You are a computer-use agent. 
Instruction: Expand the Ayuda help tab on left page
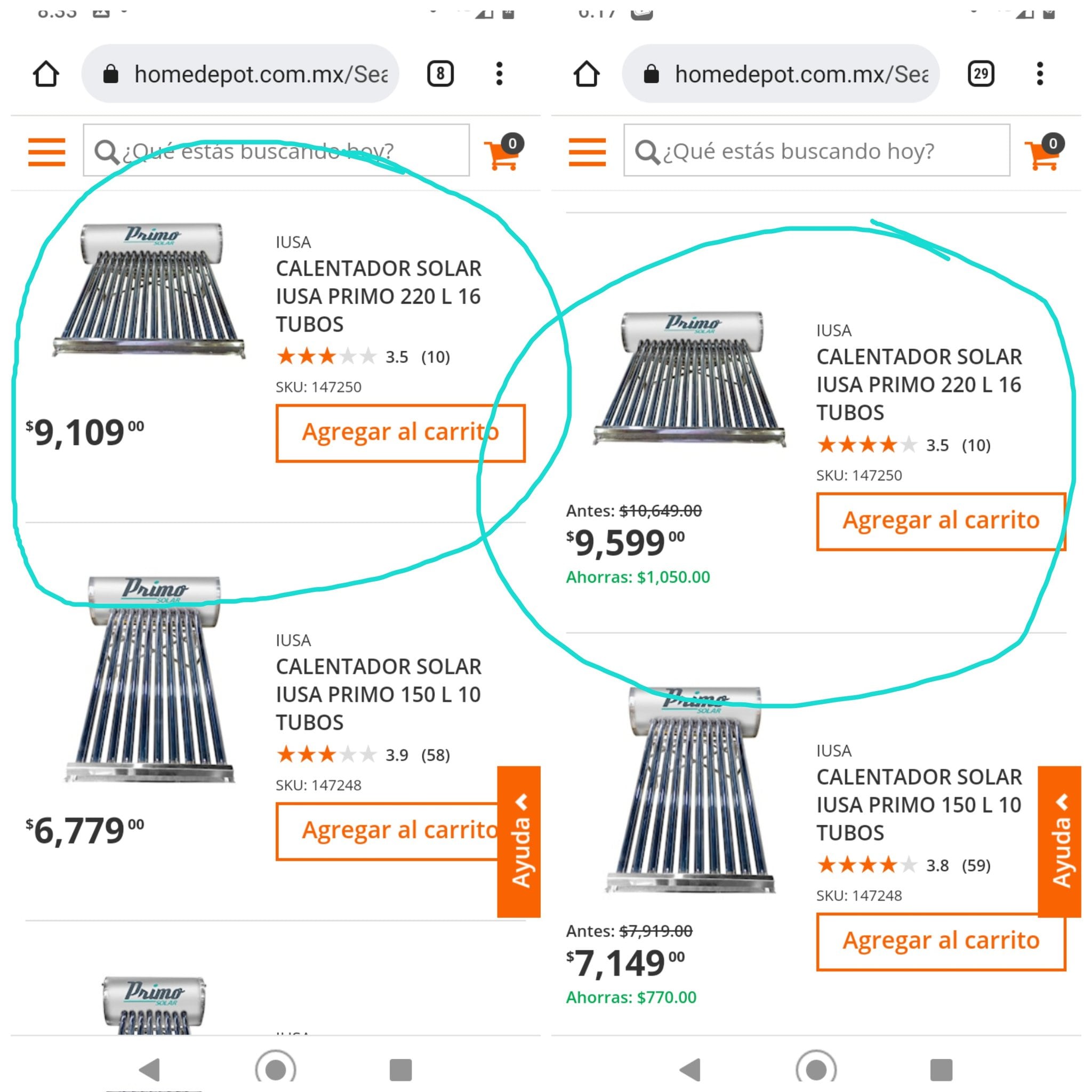[519, 841]
